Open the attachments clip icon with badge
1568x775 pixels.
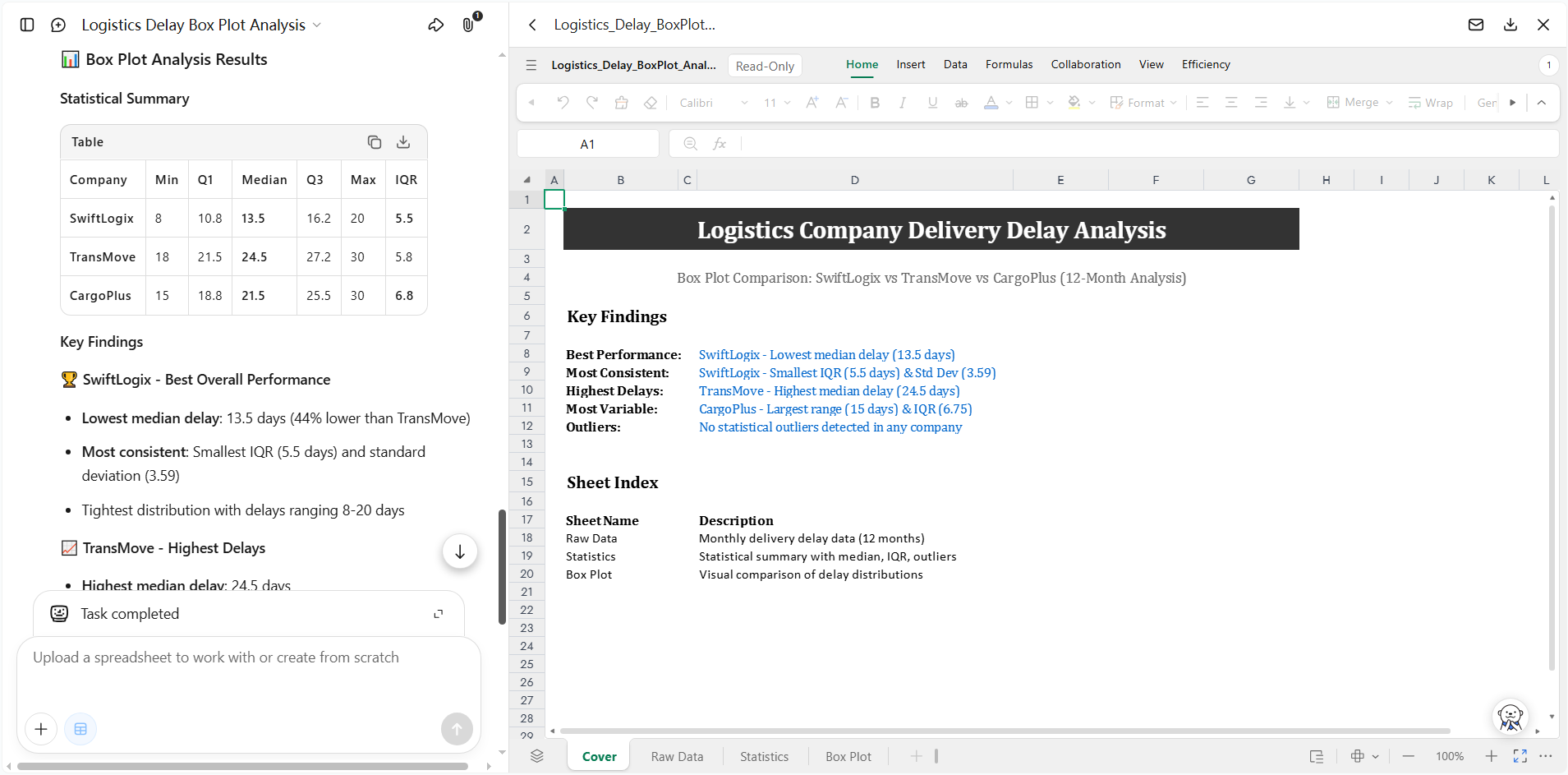point(469,24)
